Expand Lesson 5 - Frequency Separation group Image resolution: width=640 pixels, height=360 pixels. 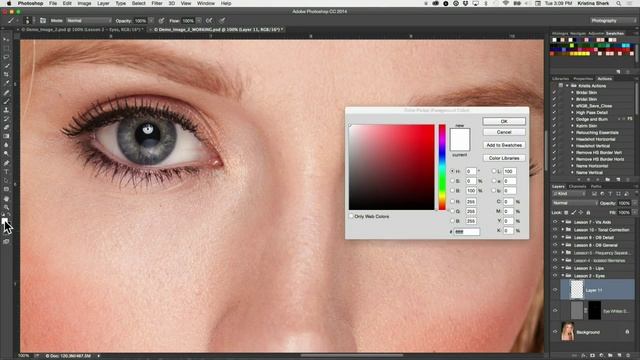[563, 253]
